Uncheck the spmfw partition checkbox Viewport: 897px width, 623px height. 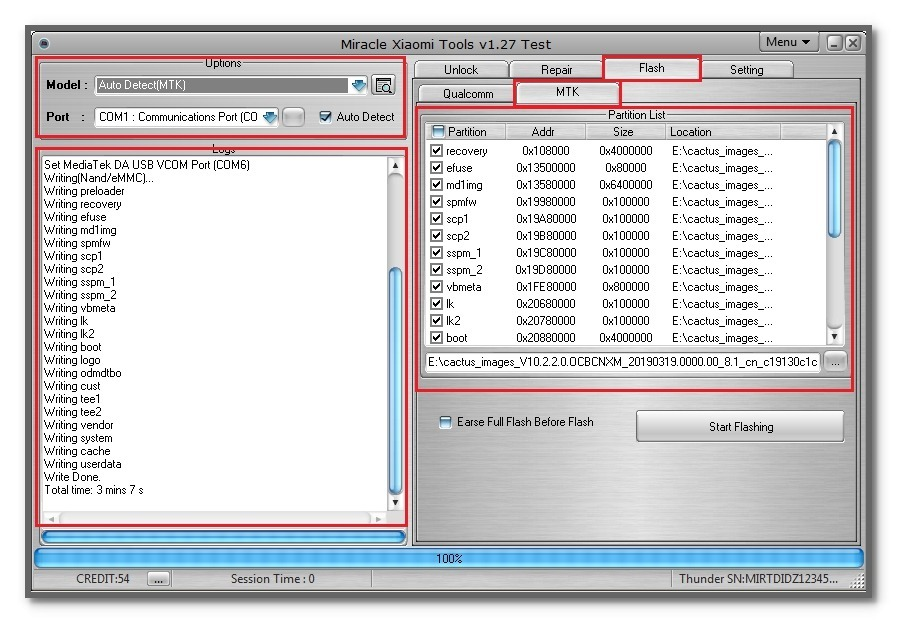pyautogui.click(x=436, y=201)
